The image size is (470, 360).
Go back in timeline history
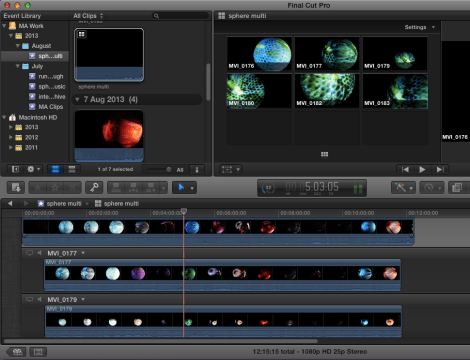tap(10, 203)
